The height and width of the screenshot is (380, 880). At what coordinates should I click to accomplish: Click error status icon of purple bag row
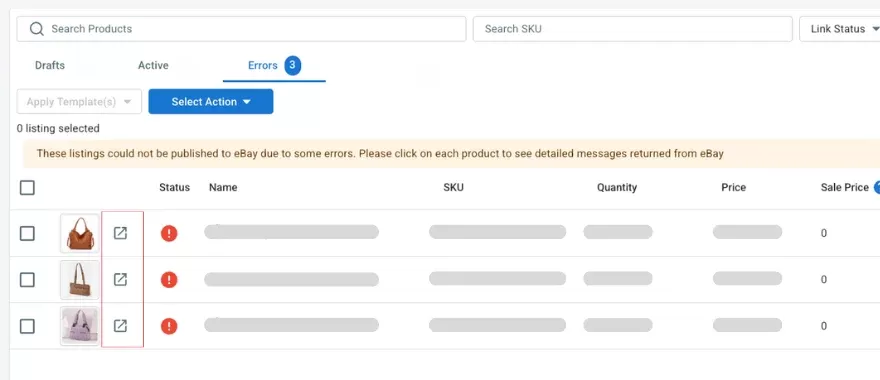point(169,326)
